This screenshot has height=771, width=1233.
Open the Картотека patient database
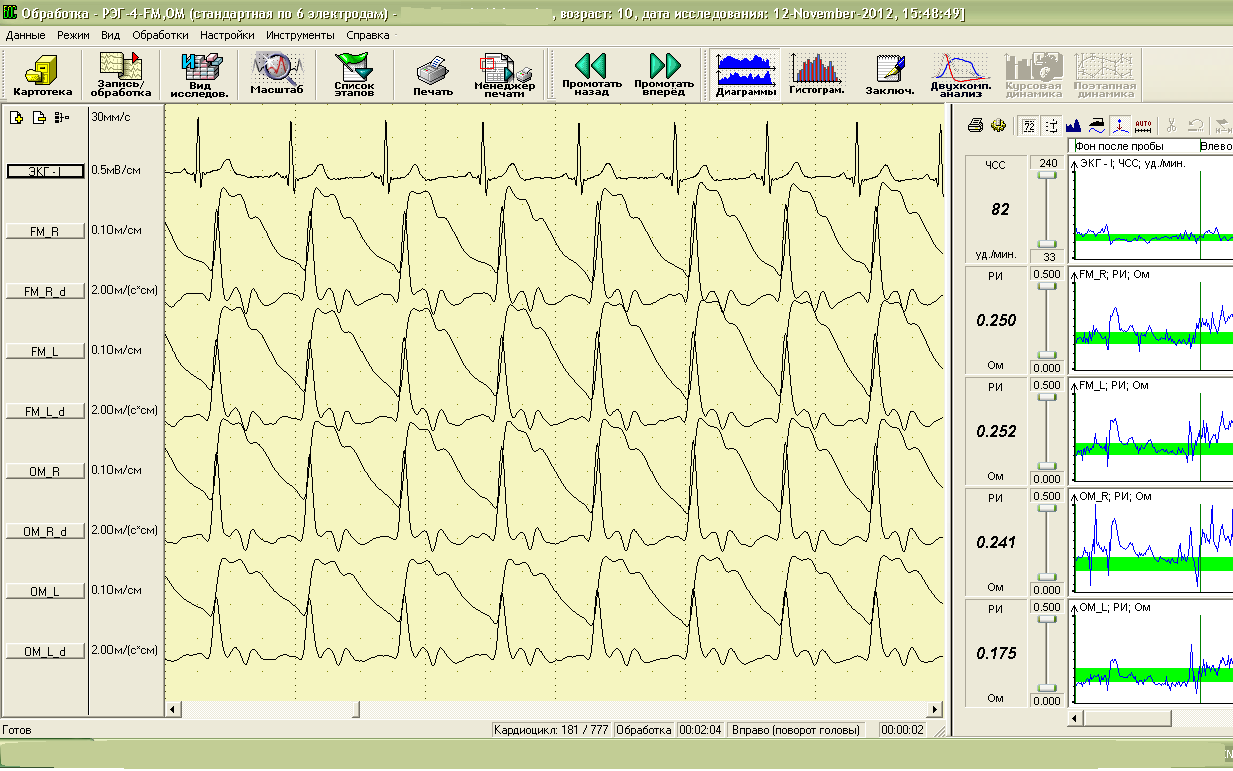click(43, 75)
